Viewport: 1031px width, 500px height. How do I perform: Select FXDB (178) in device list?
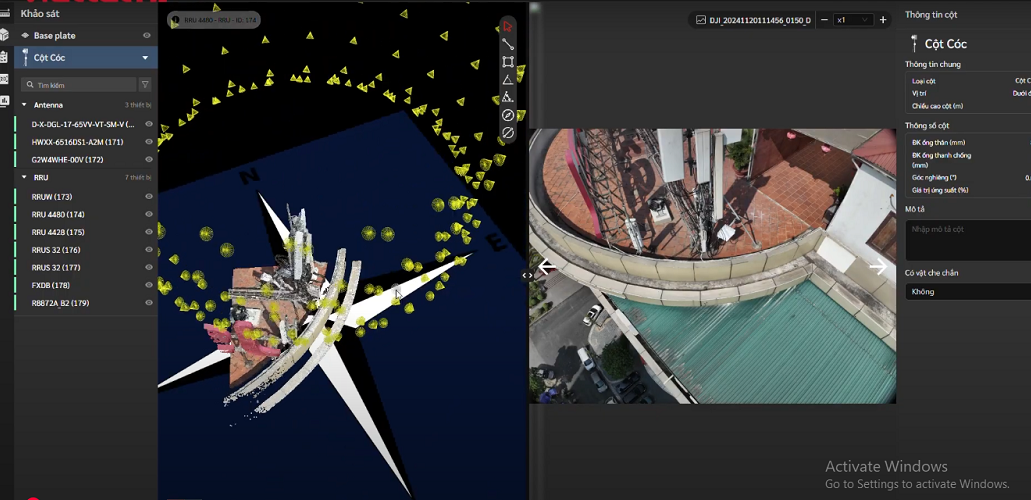(52, 285)
